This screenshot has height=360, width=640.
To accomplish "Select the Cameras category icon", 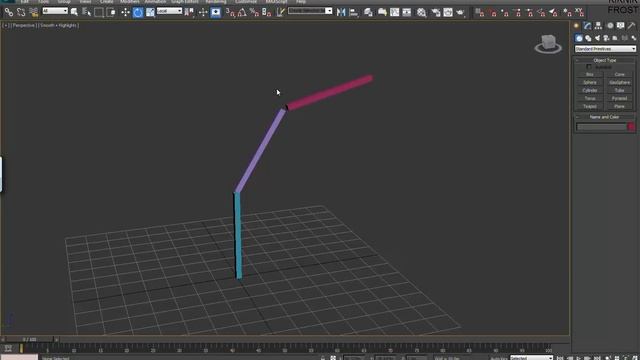I will point(607,38).
